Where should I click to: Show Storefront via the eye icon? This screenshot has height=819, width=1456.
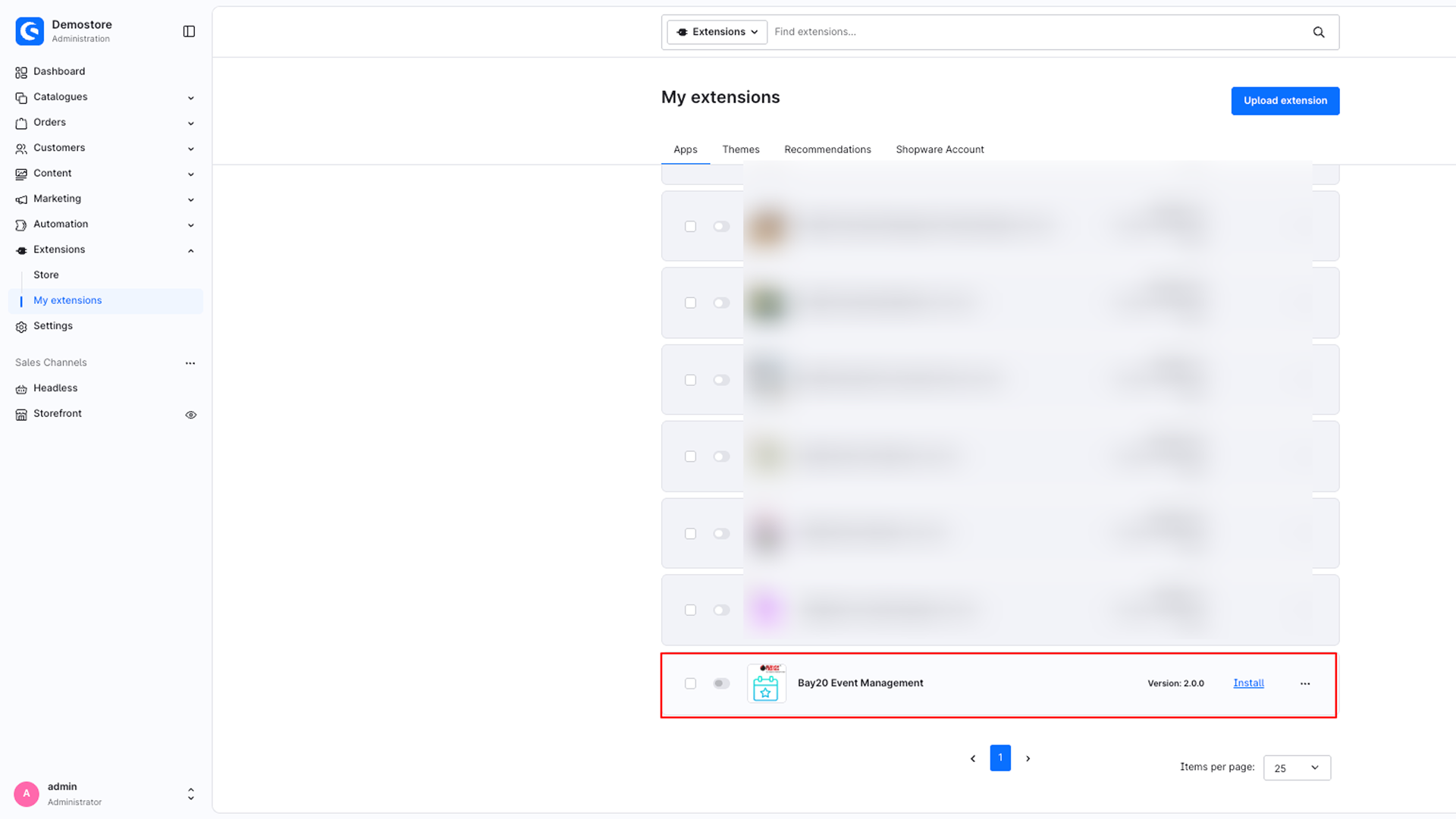coord(191,415)
